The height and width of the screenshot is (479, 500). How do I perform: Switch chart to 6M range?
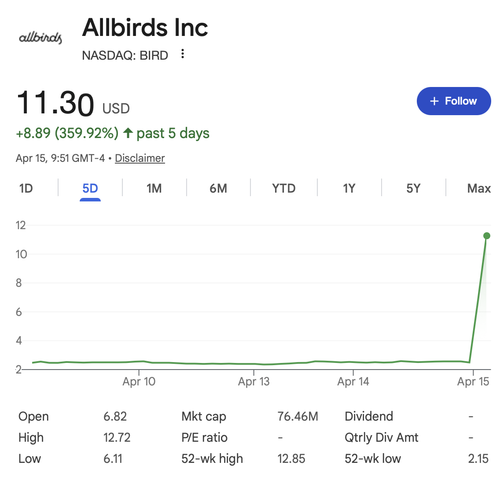218,189
